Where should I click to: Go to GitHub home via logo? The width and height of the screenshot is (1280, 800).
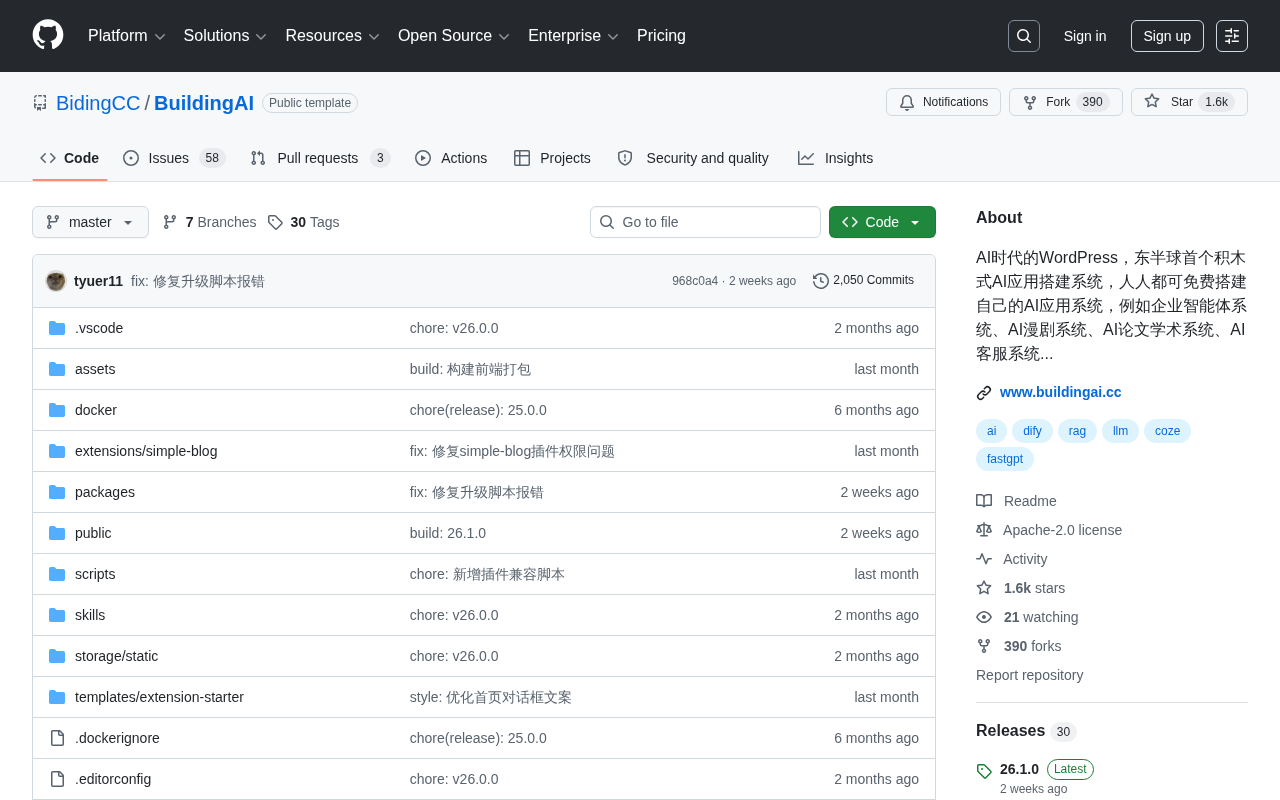48,35
